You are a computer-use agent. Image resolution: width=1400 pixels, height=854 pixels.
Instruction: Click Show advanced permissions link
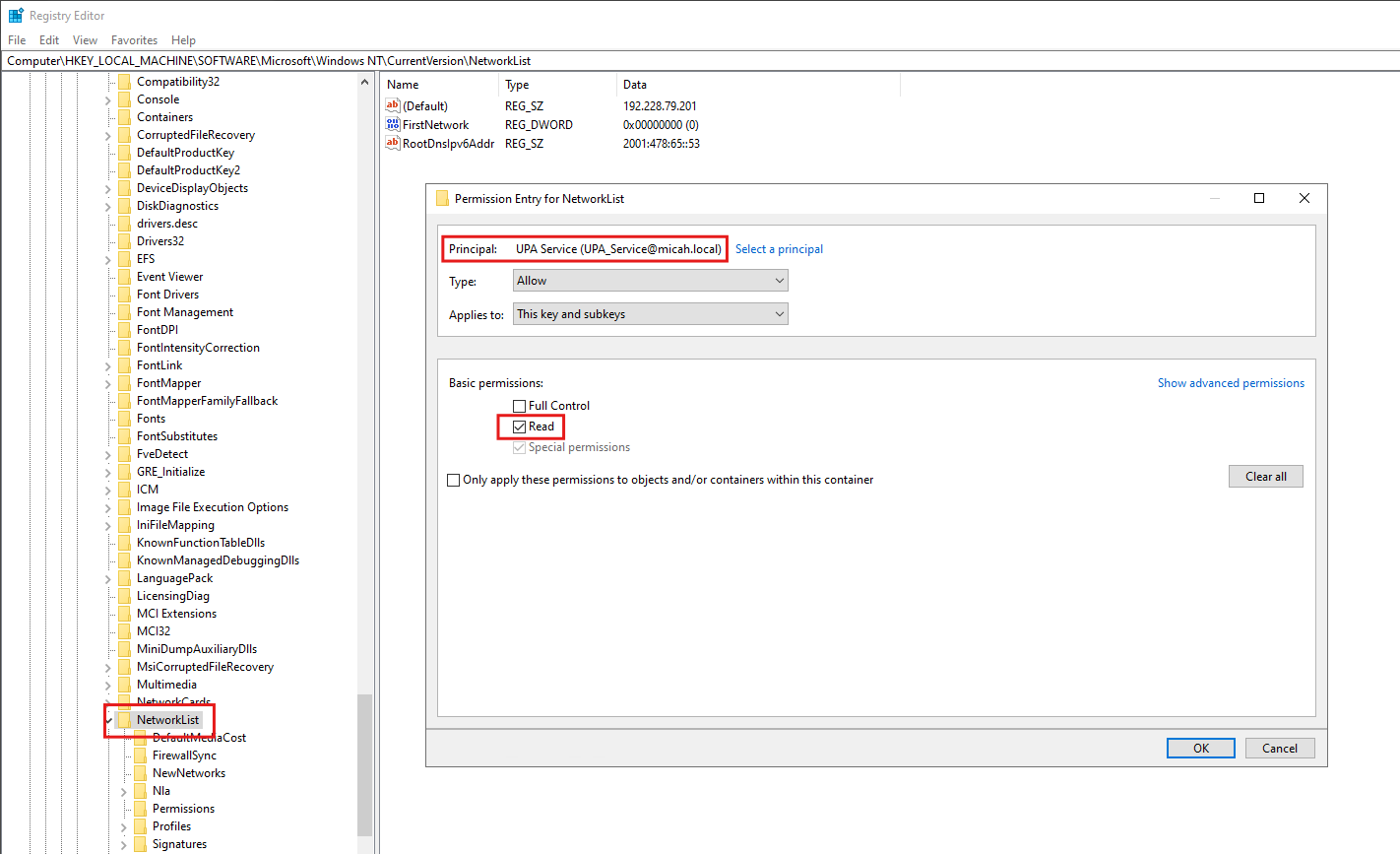point(1231,383)
